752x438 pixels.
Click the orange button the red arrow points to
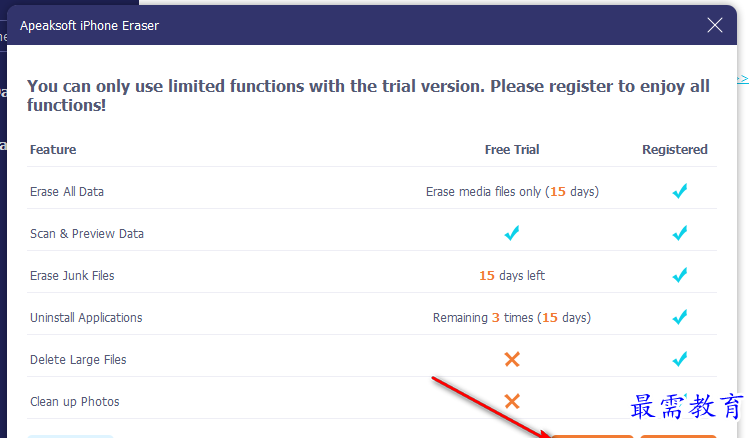coord(592,436)
